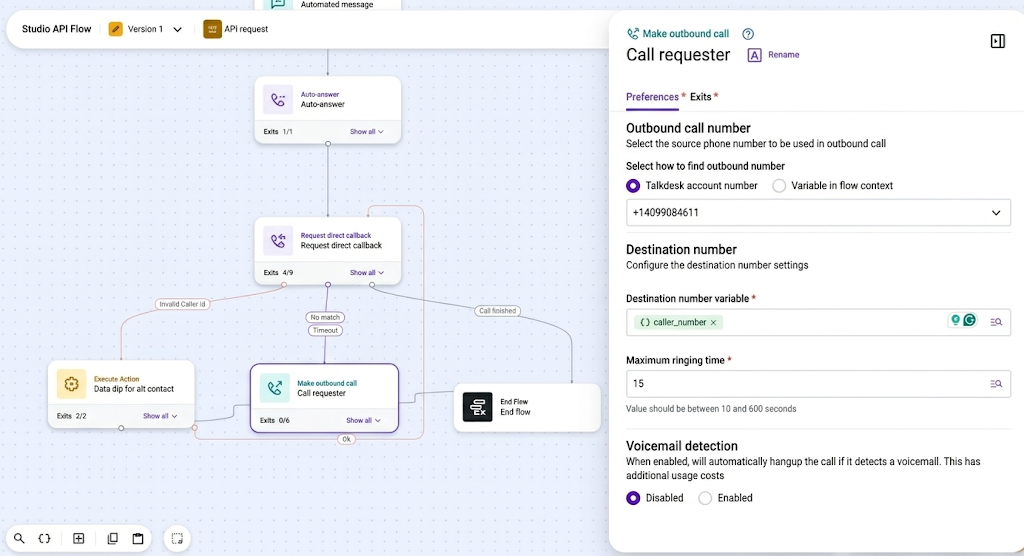Viewport: 1024px width, 556px height.
Task: Click 'Value should be between 10 and 600 seconds'
Action: point(711,408)
